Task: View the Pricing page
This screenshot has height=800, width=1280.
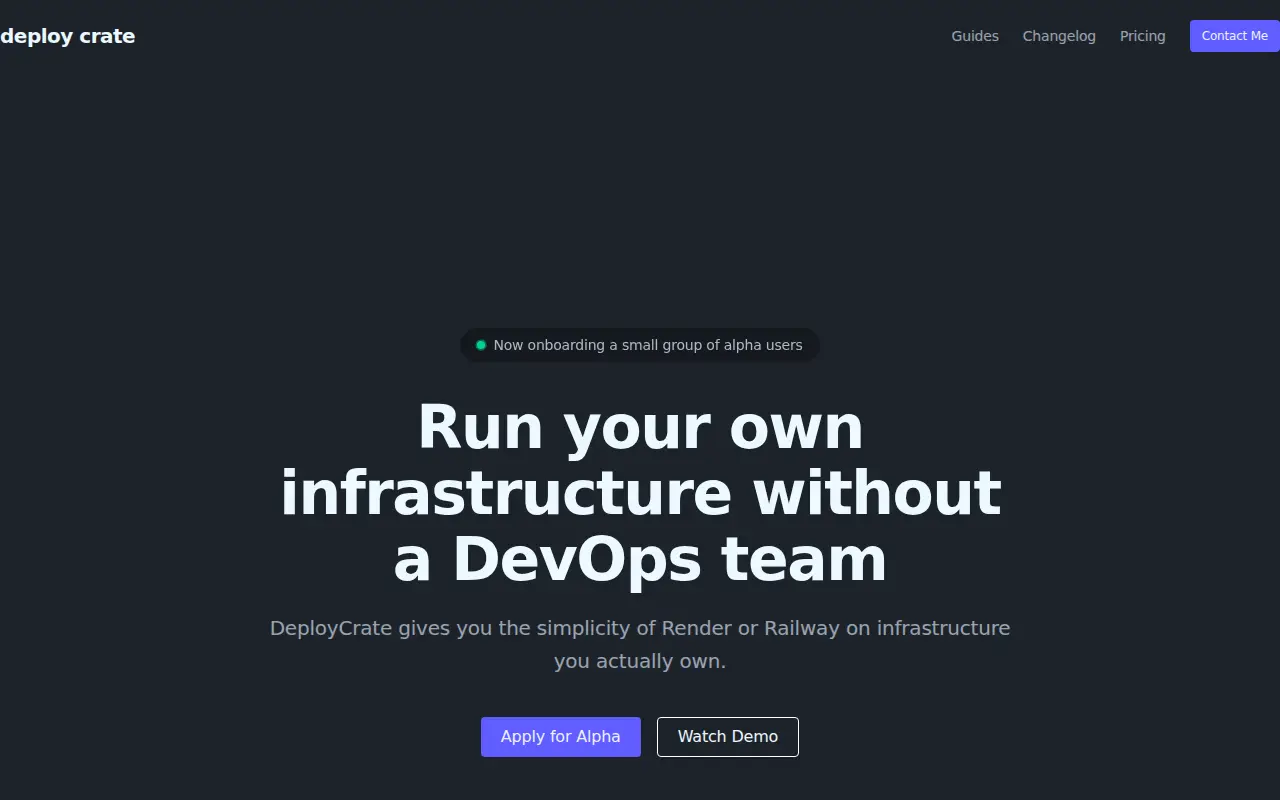Action: 1142,36
